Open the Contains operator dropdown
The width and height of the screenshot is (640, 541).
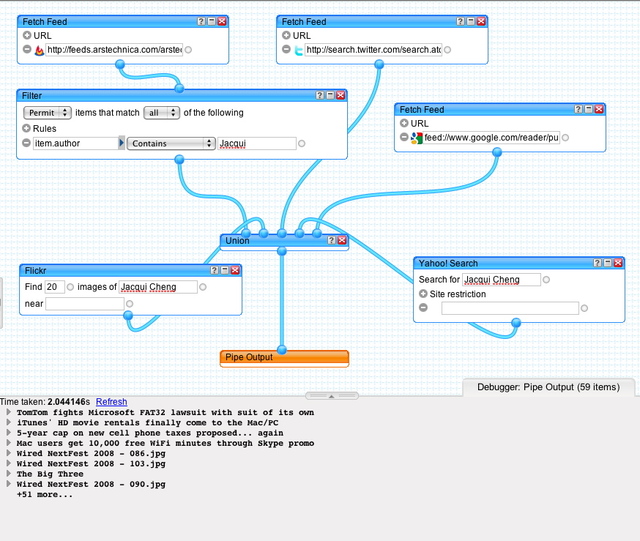pos(171,143)
